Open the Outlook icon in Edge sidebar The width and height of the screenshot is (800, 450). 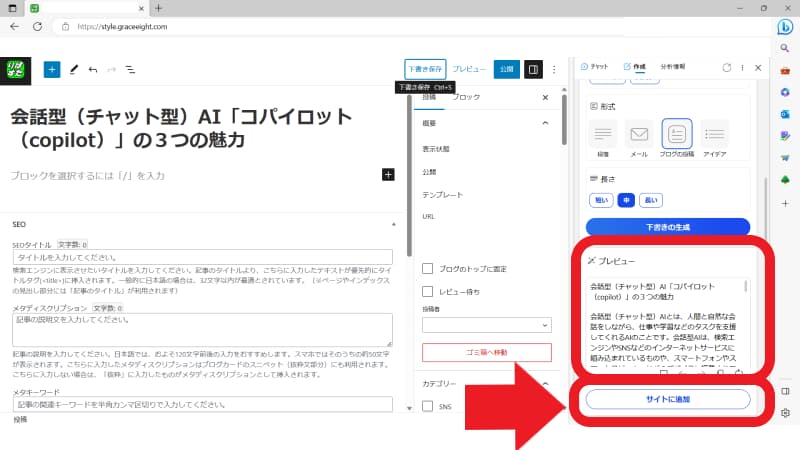click(x=785, y=114)
